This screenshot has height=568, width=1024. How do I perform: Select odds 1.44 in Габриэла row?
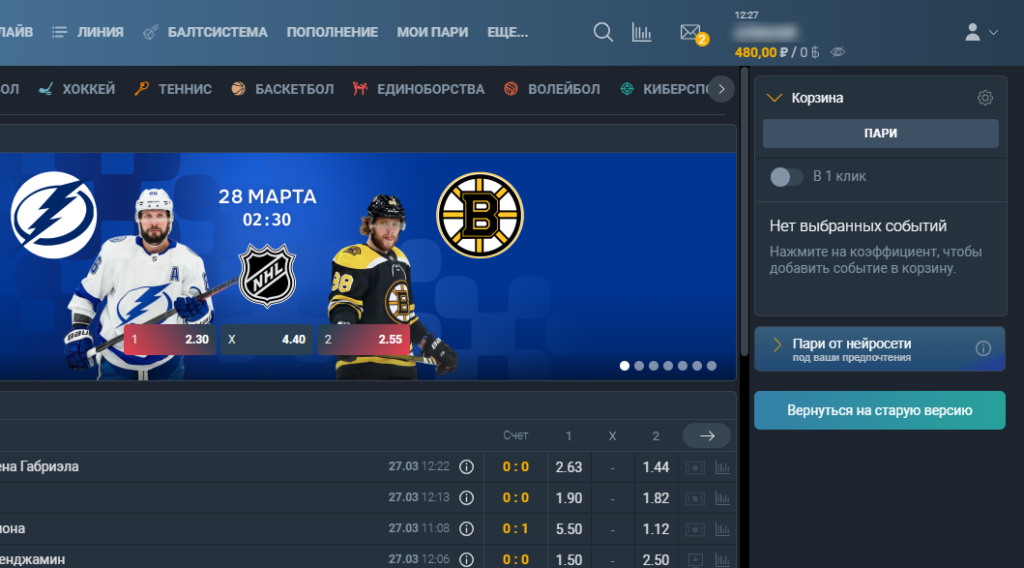656,467
